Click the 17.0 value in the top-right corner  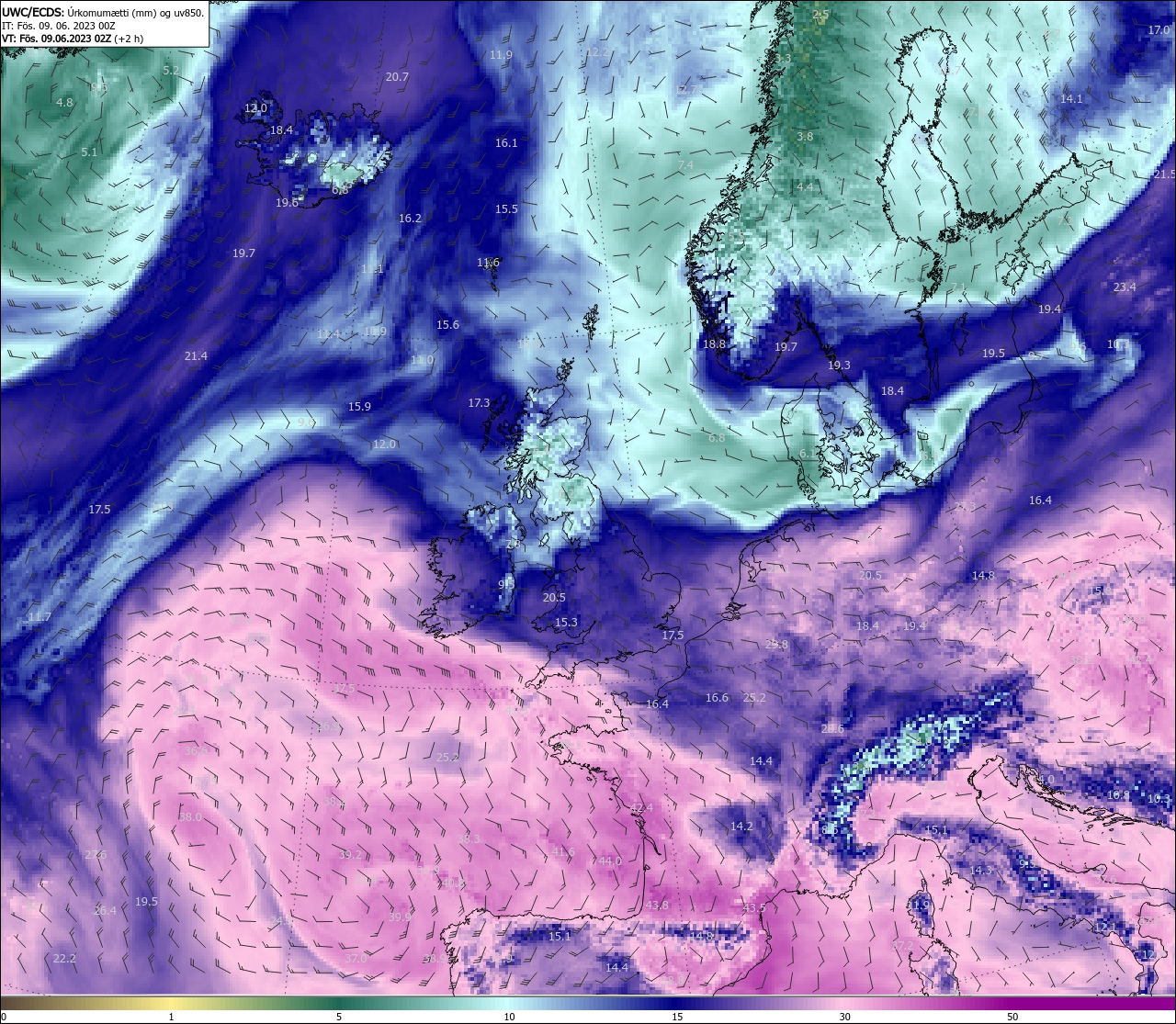[1159, 30]
